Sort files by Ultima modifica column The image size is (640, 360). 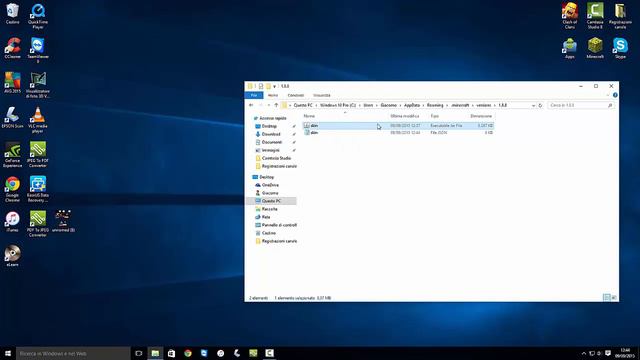click(404, 116)
